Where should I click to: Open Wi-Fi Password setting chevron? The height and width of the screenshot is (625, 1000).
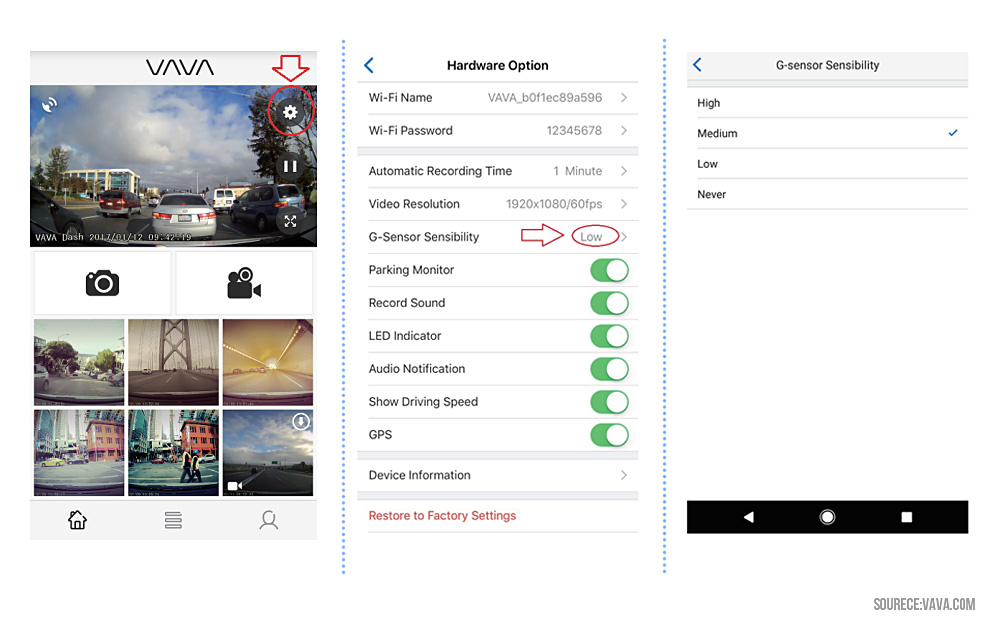pos(624,130)
